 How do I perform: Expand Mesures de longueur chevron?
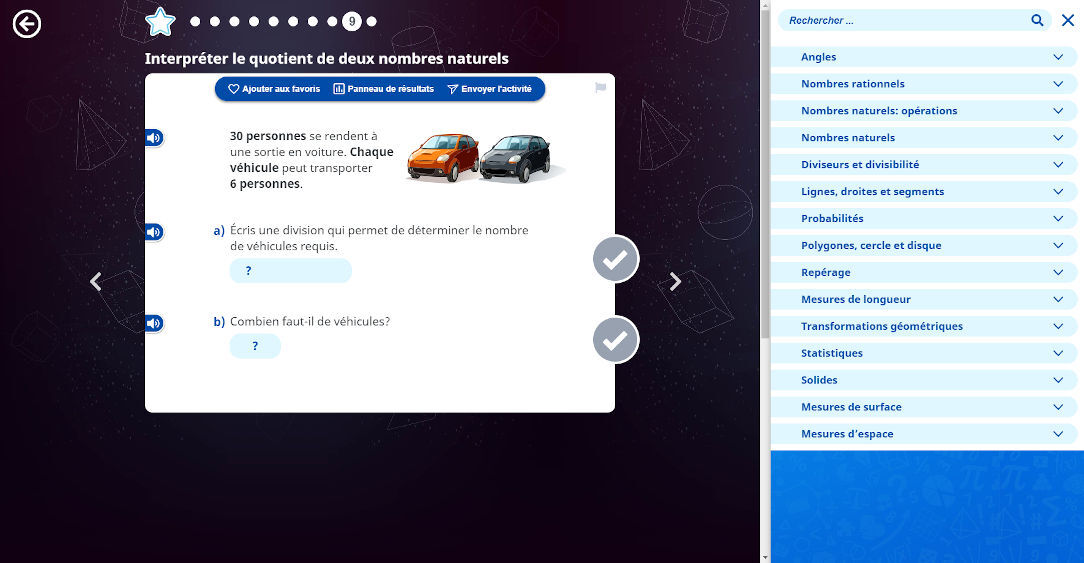1058,299
